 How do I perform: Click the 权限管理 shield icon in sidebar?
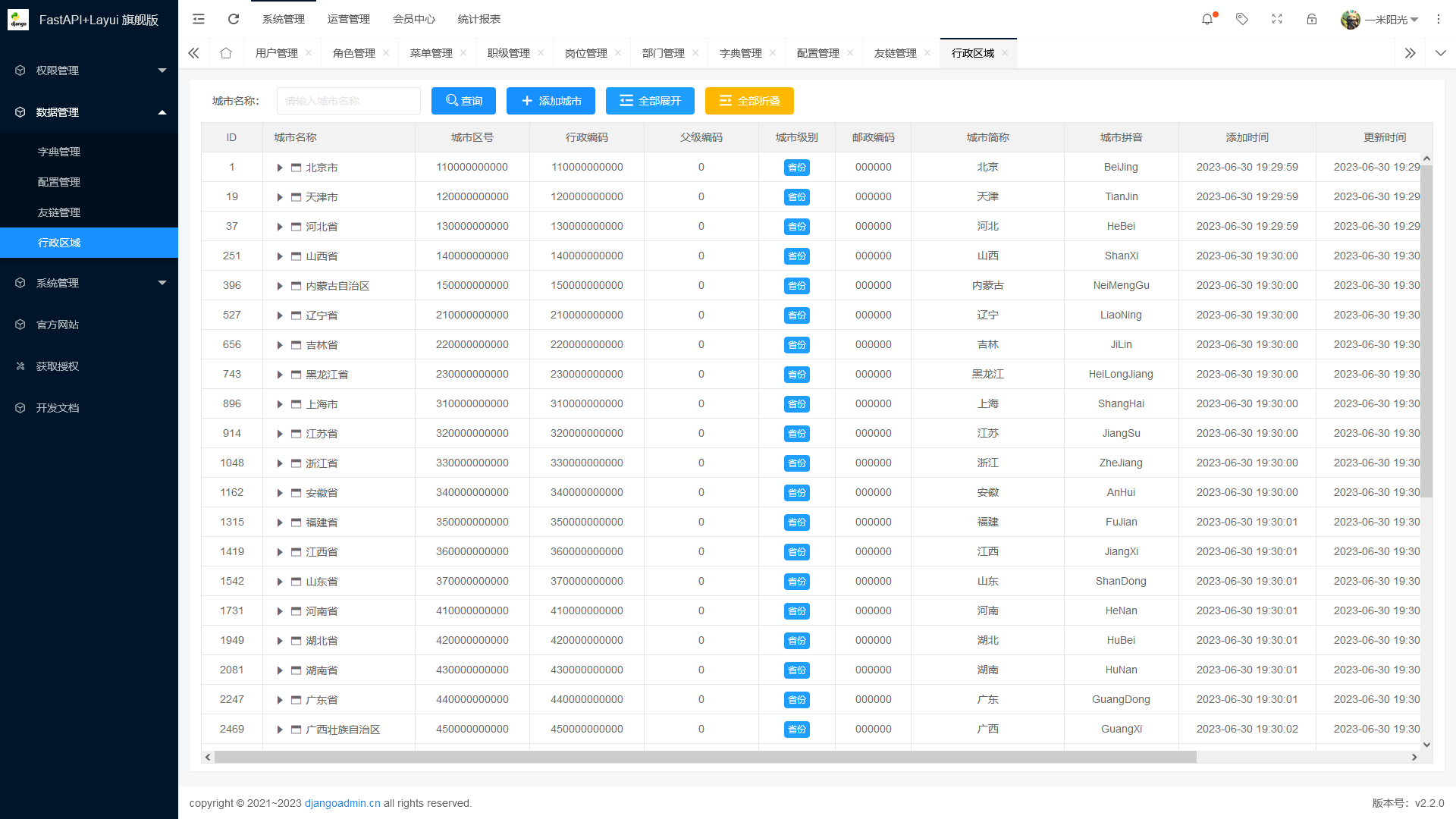click(20, 70)
